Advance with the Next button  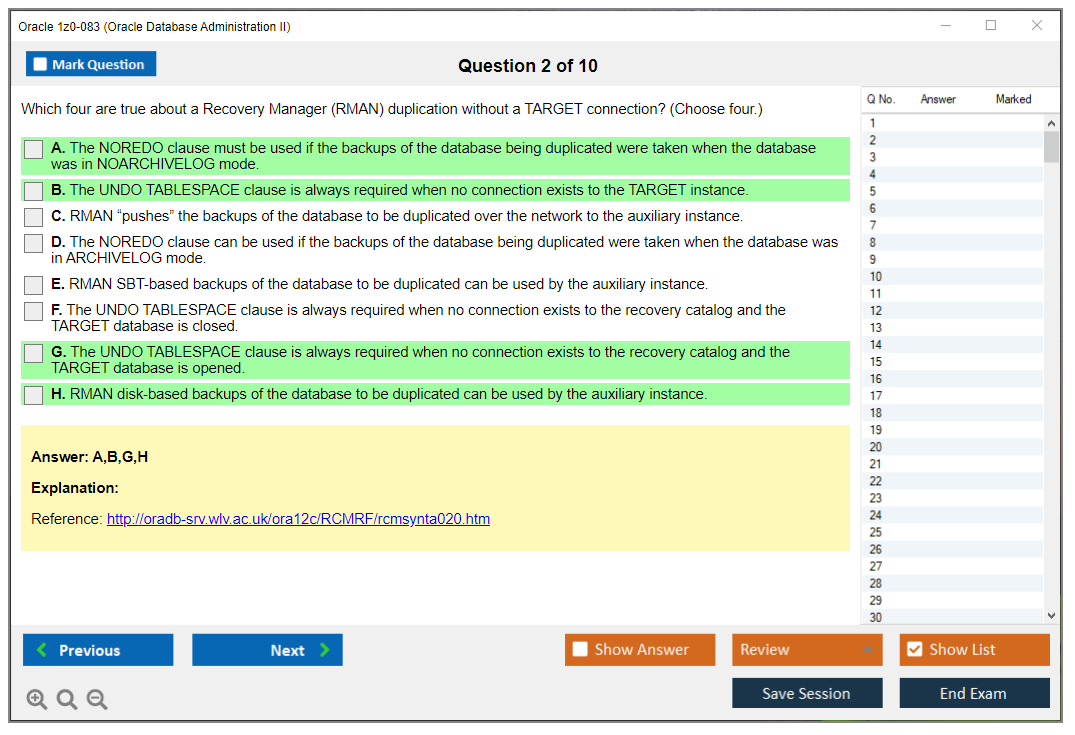(x=267, y=649)
